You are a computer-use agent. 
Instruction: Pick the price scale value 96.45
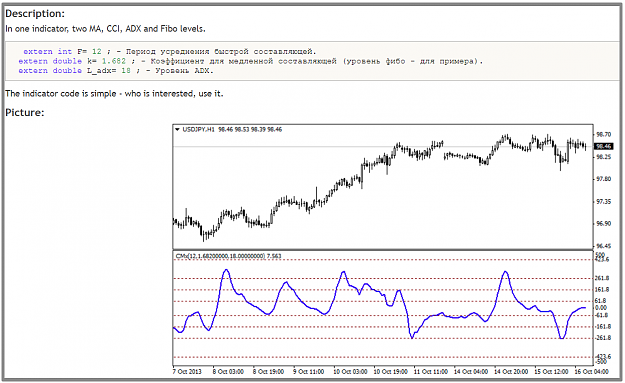pyautogui.click(x=603, y=246)
